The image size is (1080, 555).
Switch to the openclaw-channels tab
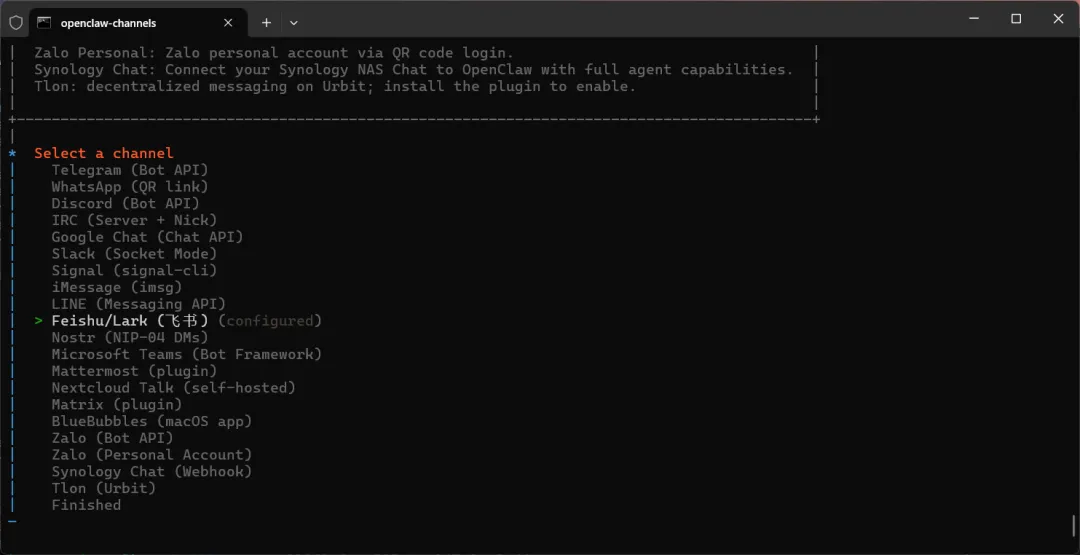pos(120,22)
